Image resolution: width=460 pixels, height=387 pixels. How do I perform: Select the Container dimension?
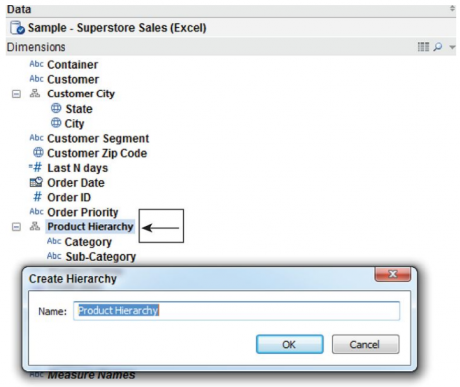pos(73,65)
